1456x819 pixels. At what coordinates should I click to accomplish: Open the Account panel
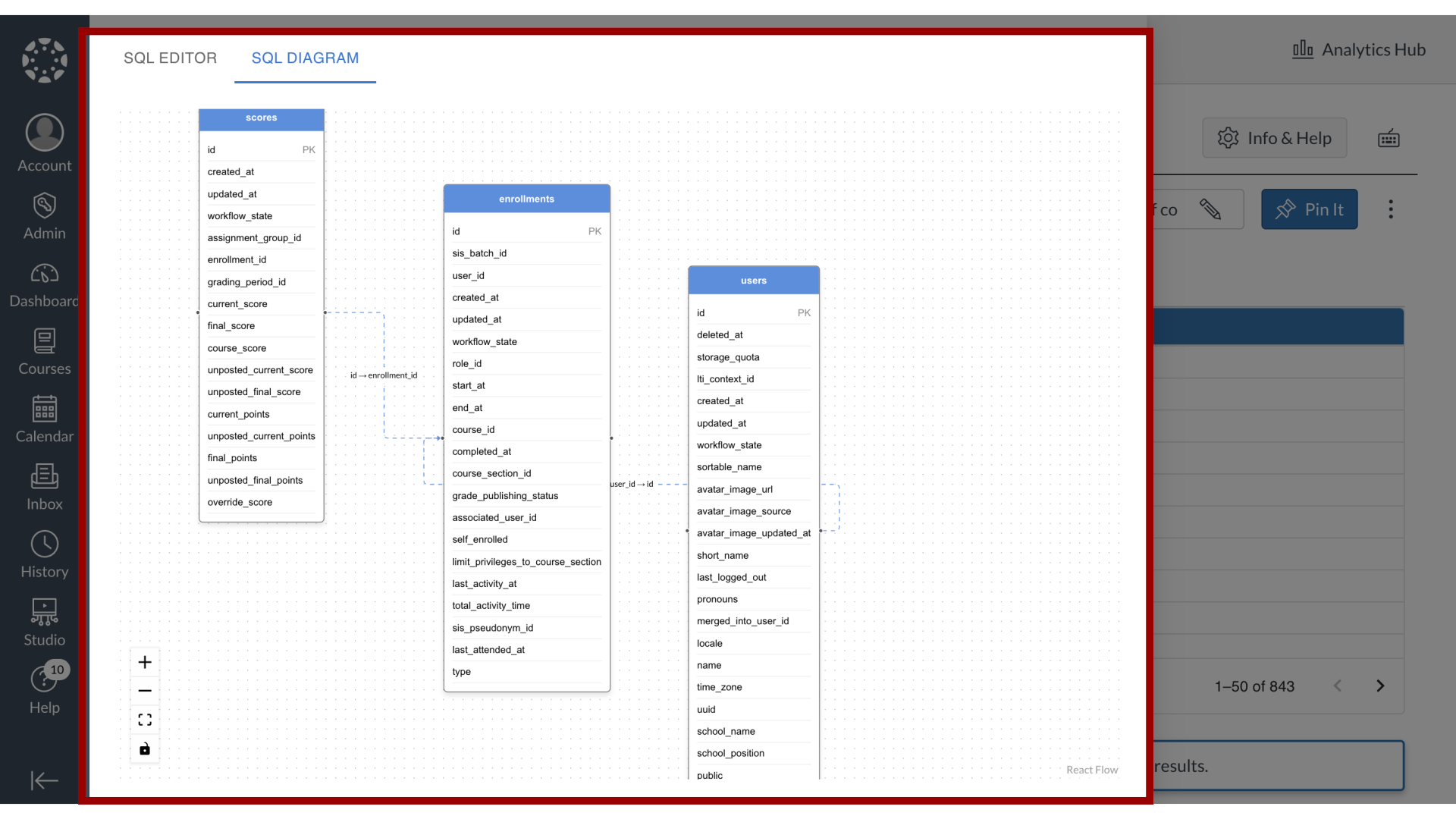point(44,144)
